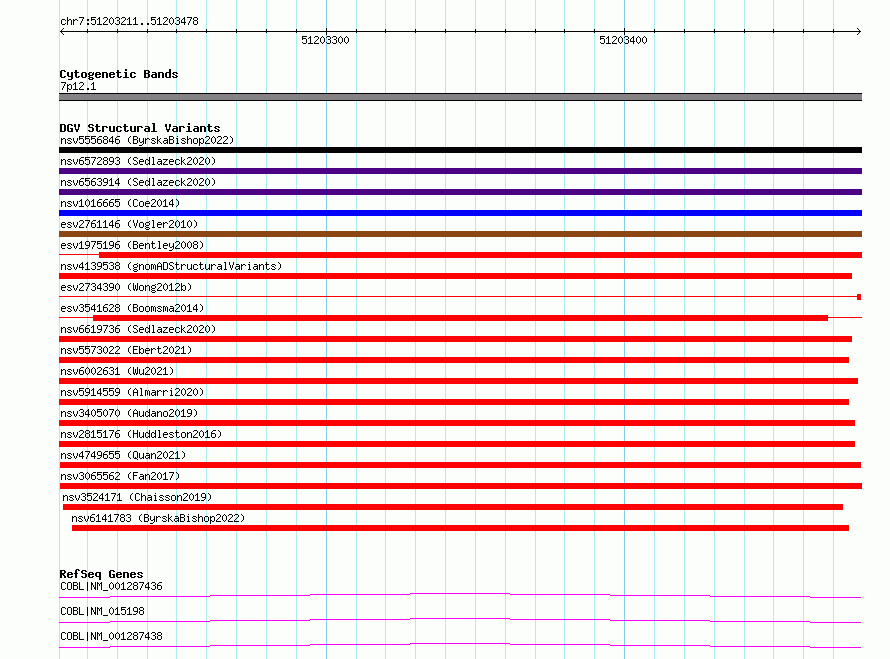
Task: Click the red nsv3065562 variant bar
Action: tap(460, 486)
